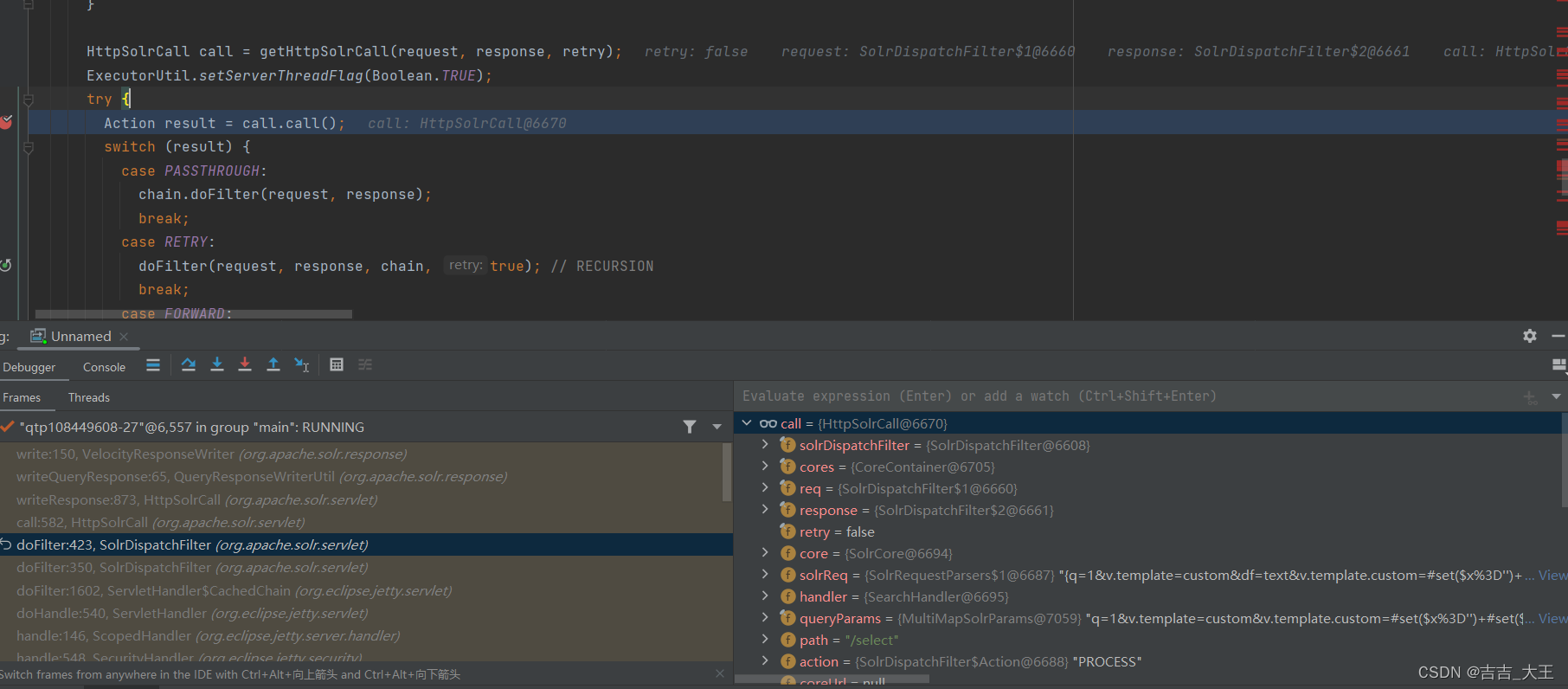Click the evaluate expression input field

[x=1125, y=396]
